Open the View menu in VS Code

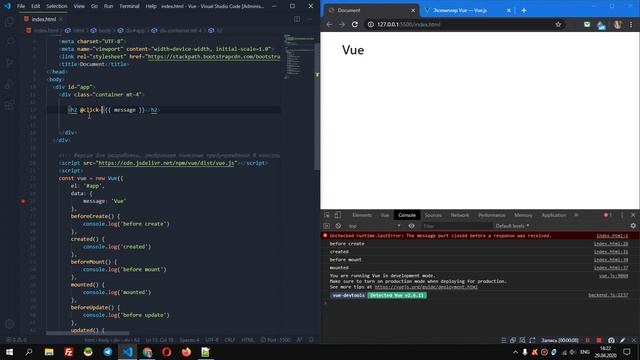tap(79, 6)
